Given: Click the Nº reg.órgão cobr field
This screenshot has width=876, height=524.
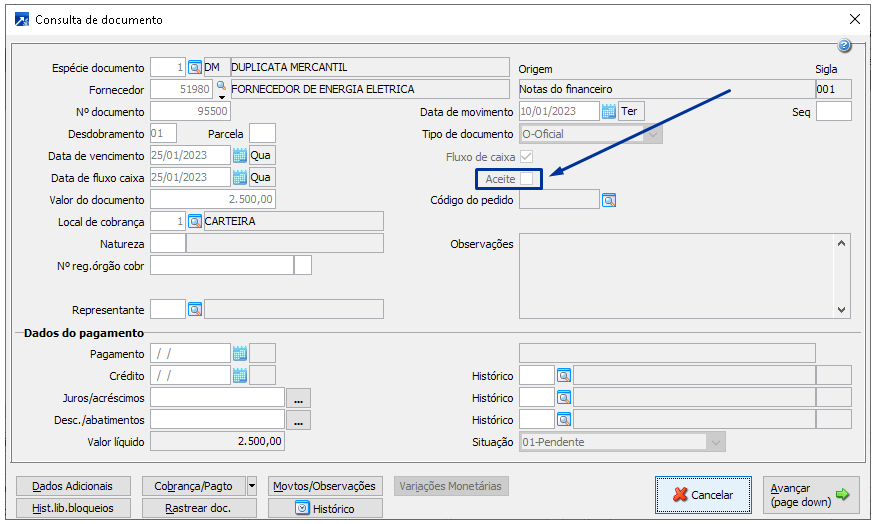Looking at the screenshot, I should tap(222, 265).
